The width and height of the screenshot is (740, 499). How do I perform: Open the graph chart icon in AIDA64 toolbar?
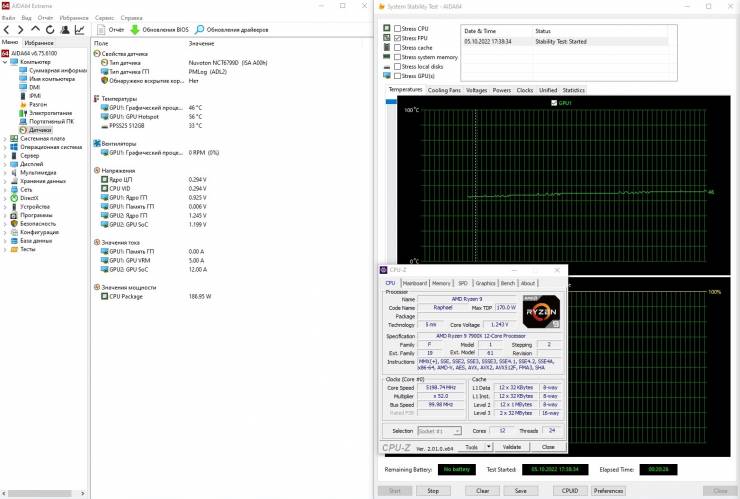(80, 30)
